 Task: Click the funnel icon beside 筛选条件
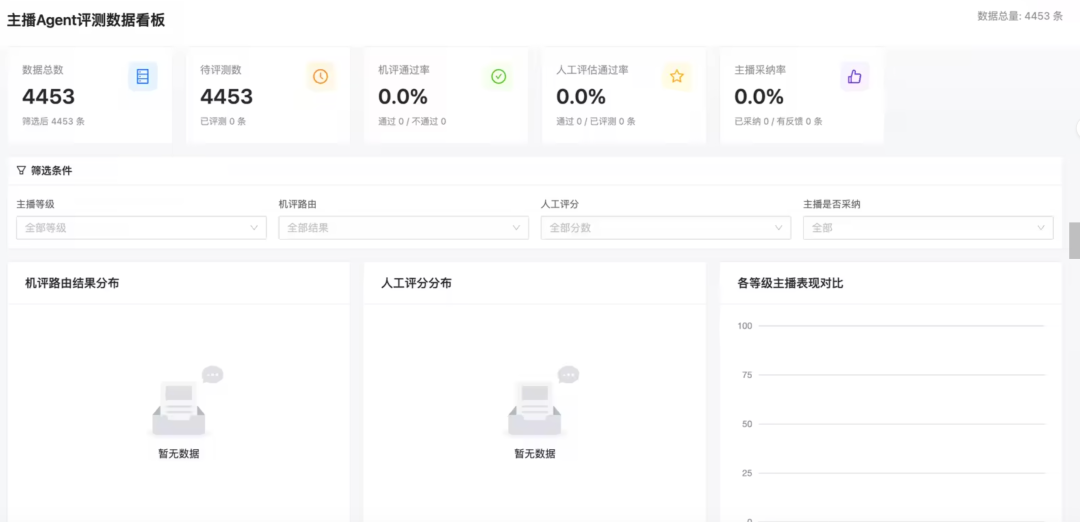(21, 171)
